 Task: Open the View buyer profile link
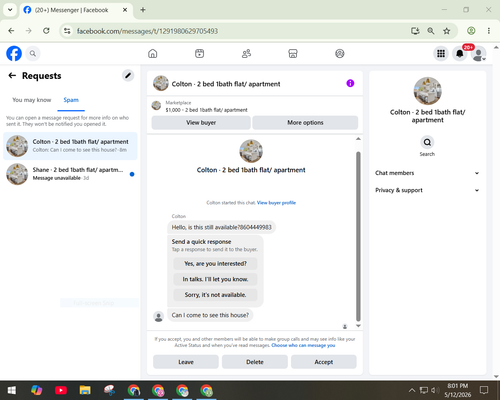click(x=276, y=203)
